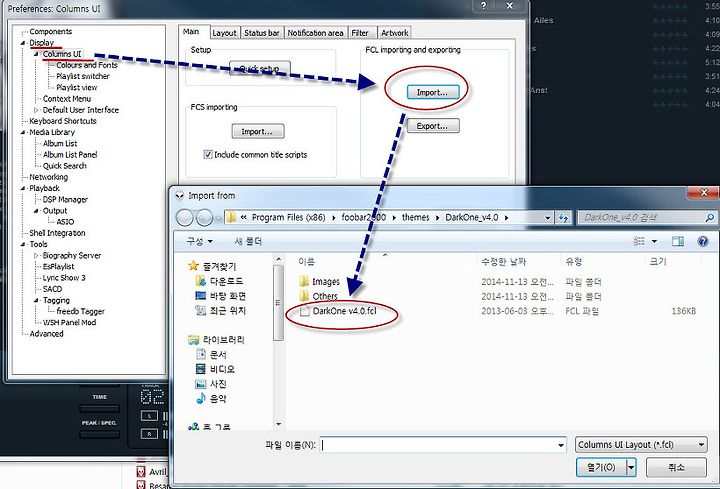Image resolution: width=720 pixels, height=489 pixels.
Task: Collapse the Columns UI tree node
Action: (x=36, y=54)
